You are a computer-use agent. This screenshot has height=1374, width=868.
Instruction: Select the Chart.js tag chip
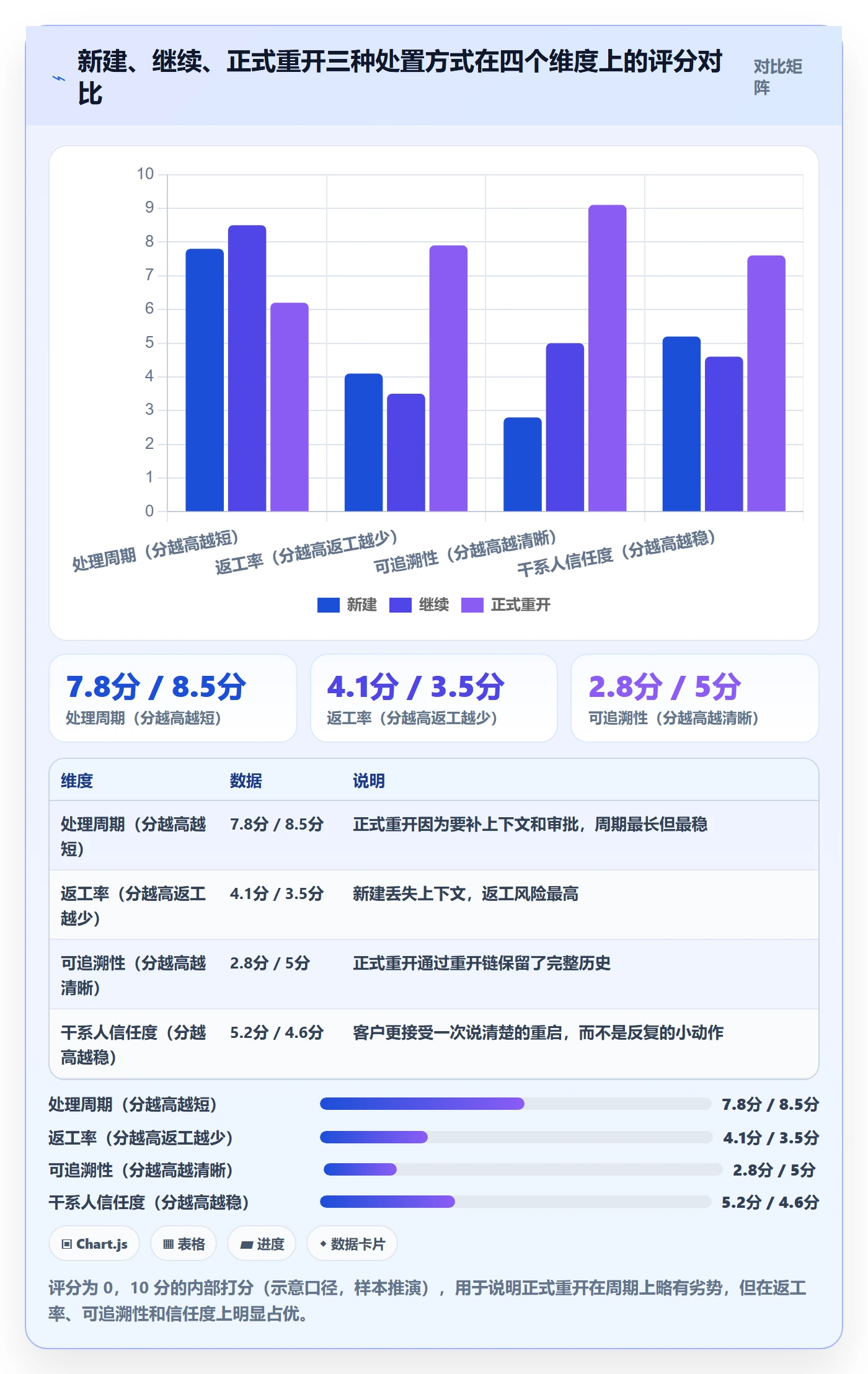click(95, 1243)
